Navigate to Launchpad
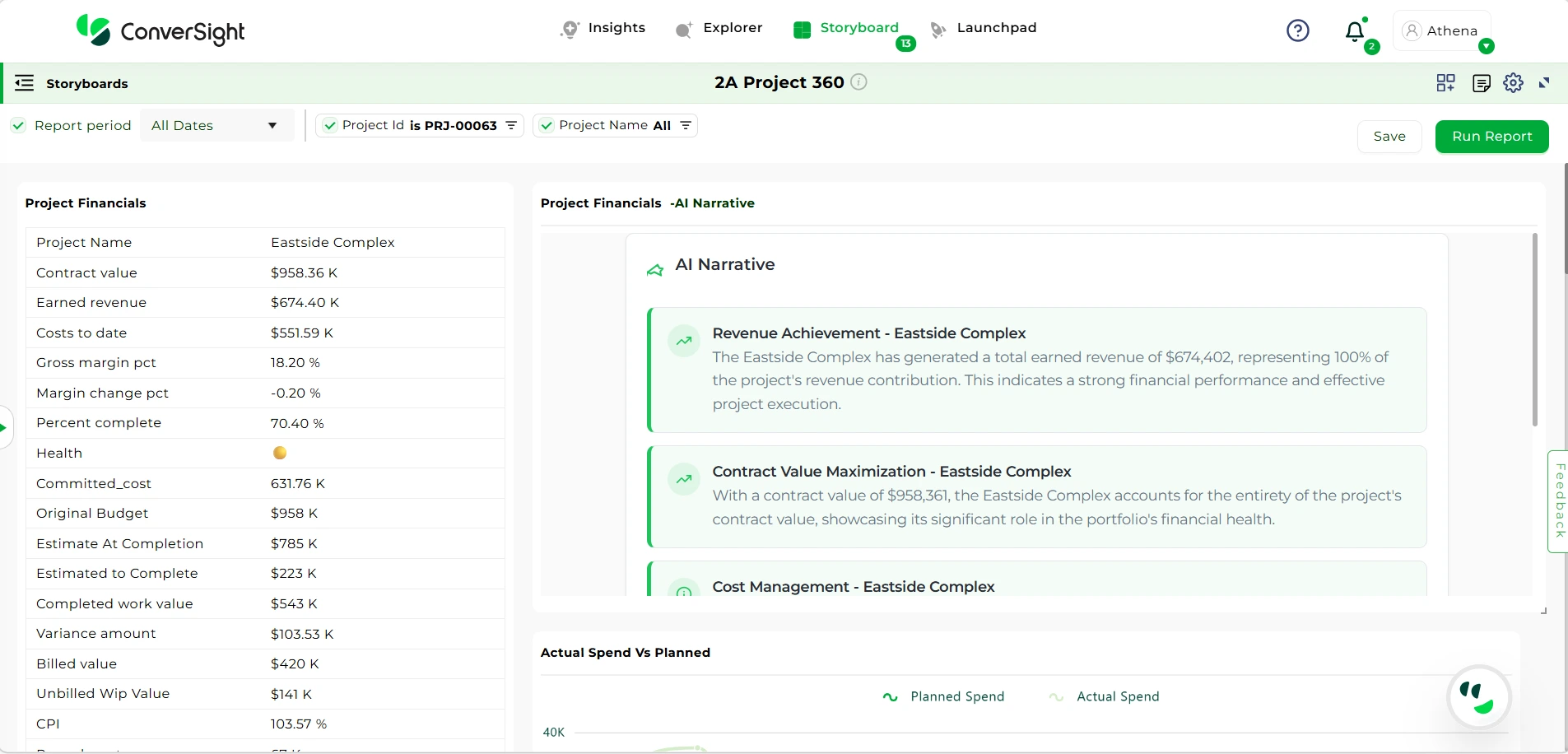Screen dimensions: 1568x754 point(996,27)
